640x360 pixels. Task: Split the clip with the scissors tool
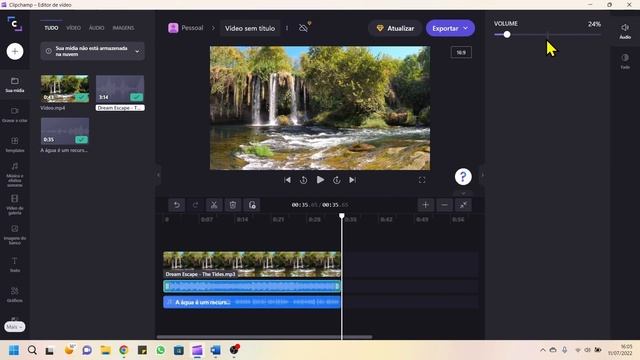(x=214, y=205)
